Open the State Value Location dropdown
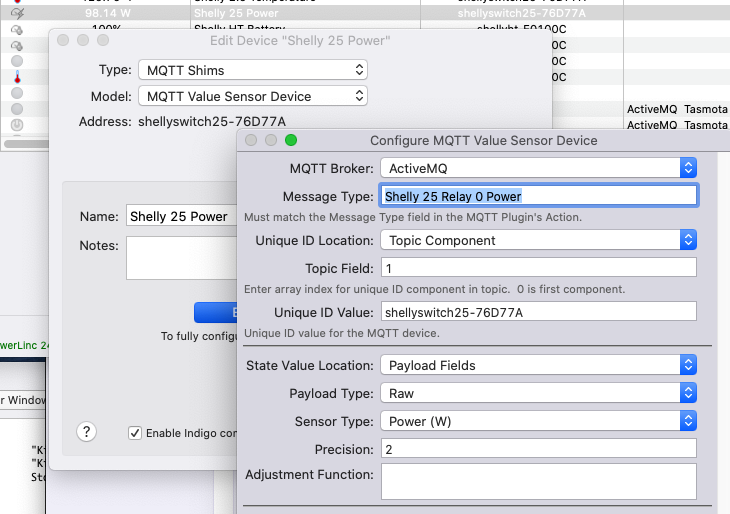The width and height of the screenshot is (730, 514). click(539, 365)
